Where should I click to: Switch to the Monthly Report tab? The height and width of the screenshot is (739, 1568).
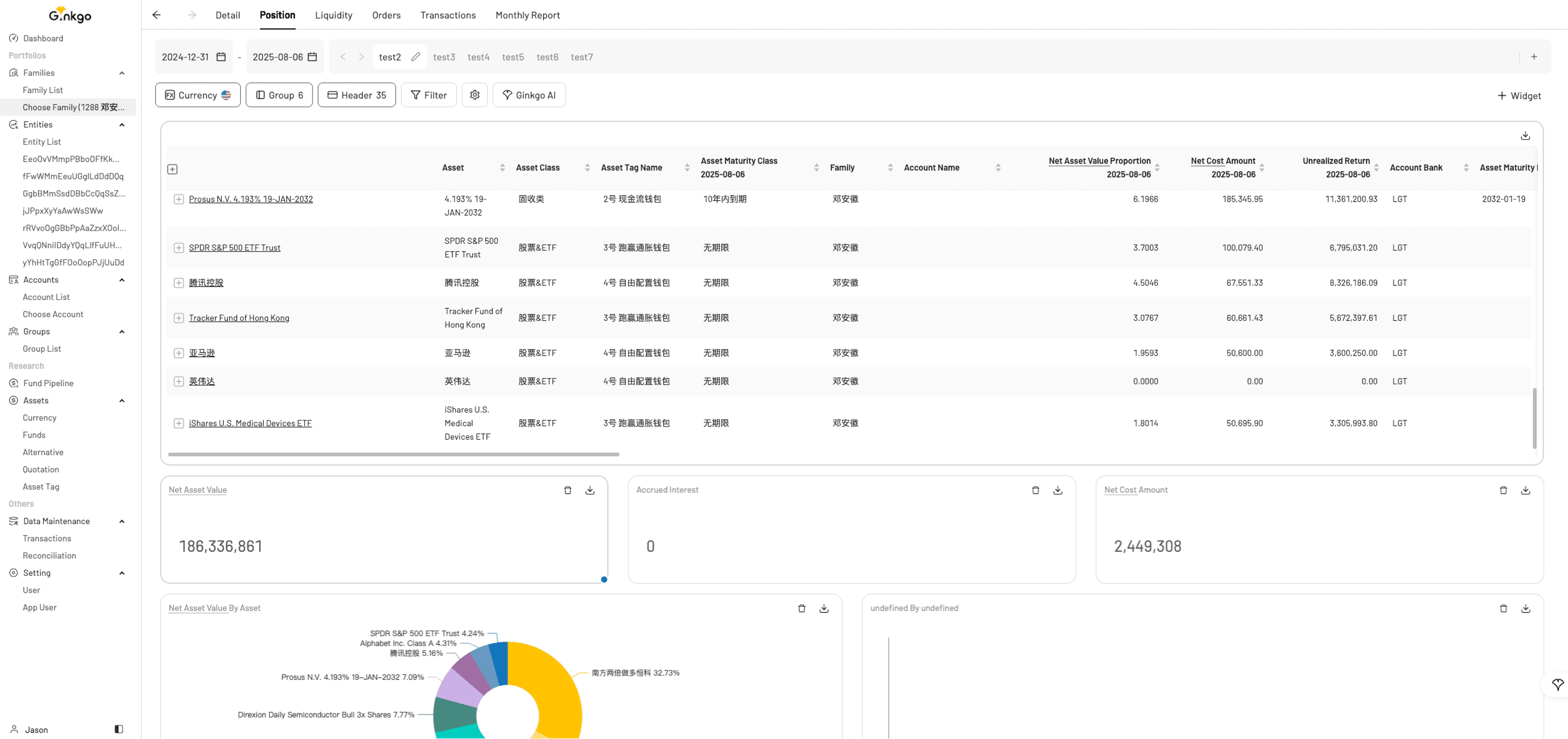(x=528, y=15)
